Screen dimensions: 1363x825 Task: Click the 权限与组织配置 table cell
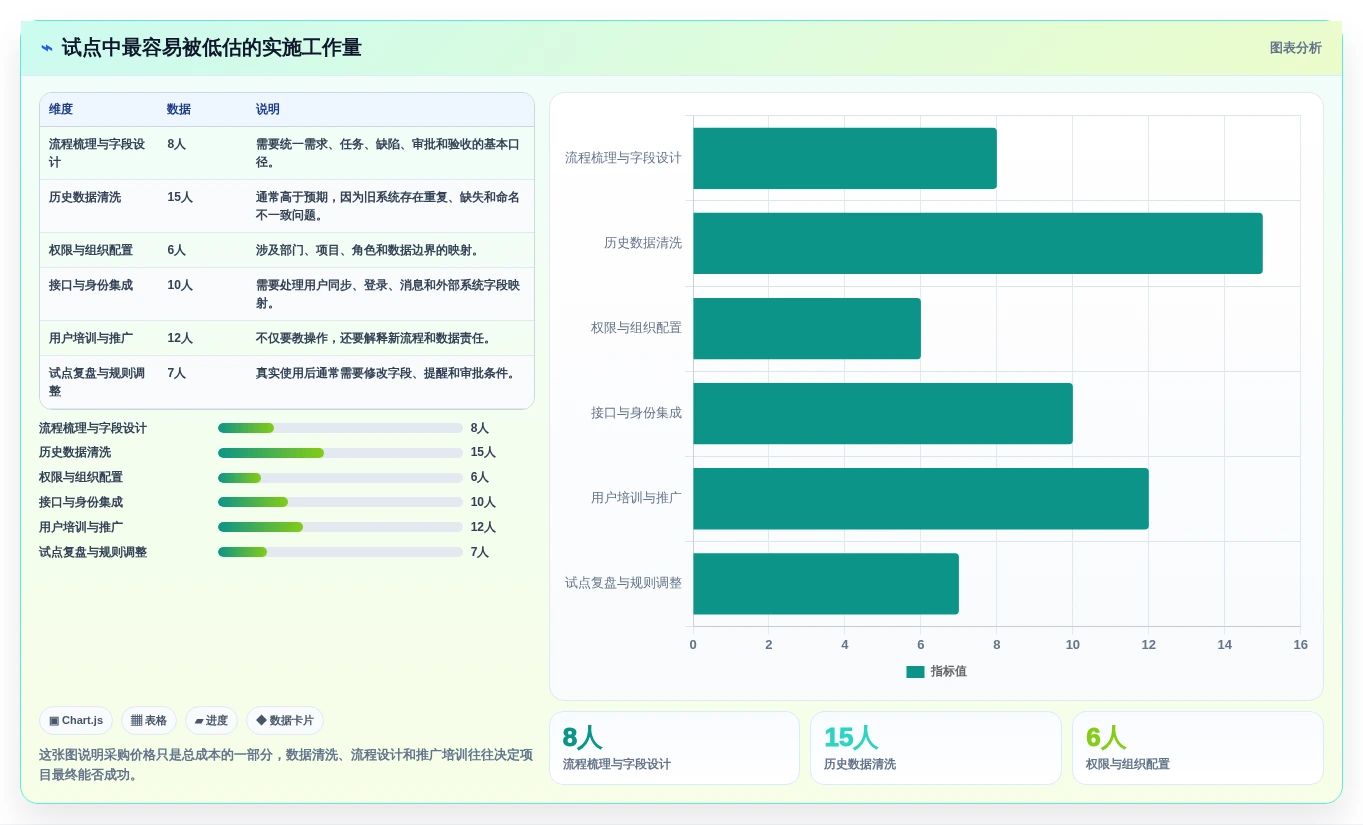pos(98,250)
